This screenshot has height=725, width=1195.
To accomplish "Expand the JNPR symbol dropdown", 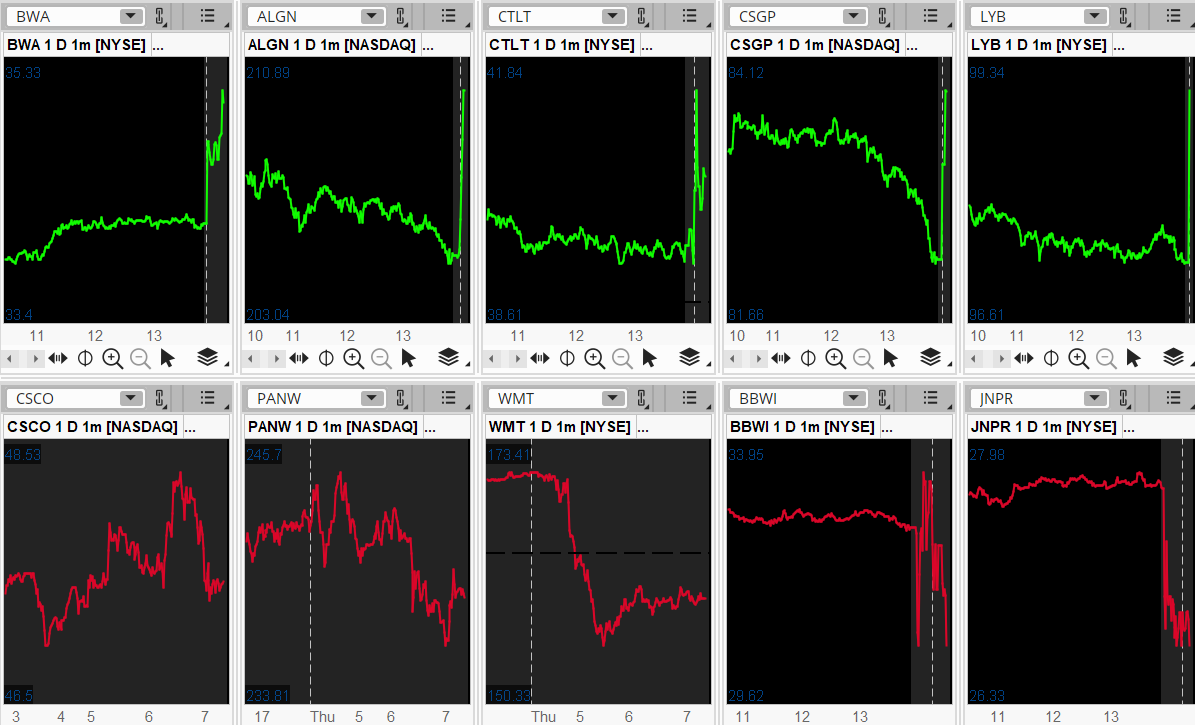I will click(x=1094, y=398).
